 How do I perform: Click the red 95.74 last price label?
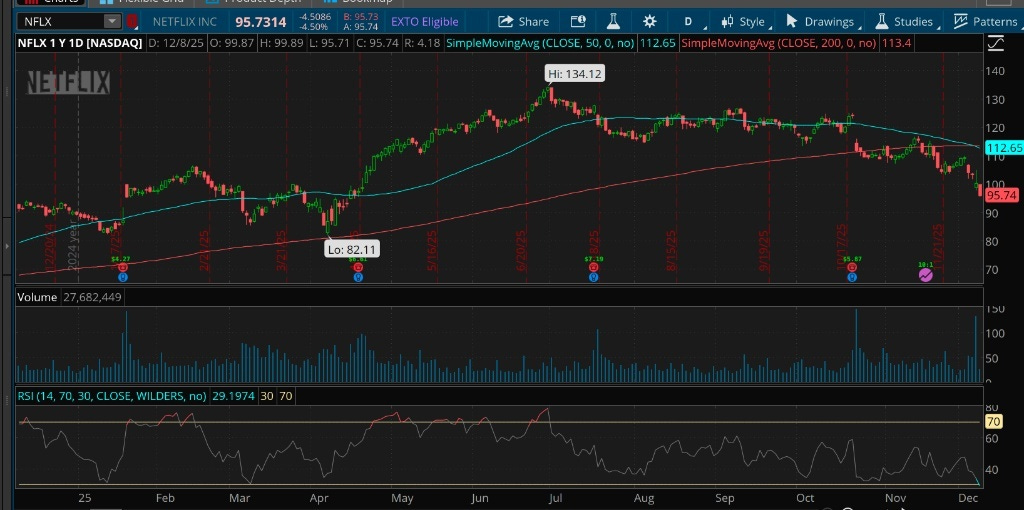tap(1002, 195)
